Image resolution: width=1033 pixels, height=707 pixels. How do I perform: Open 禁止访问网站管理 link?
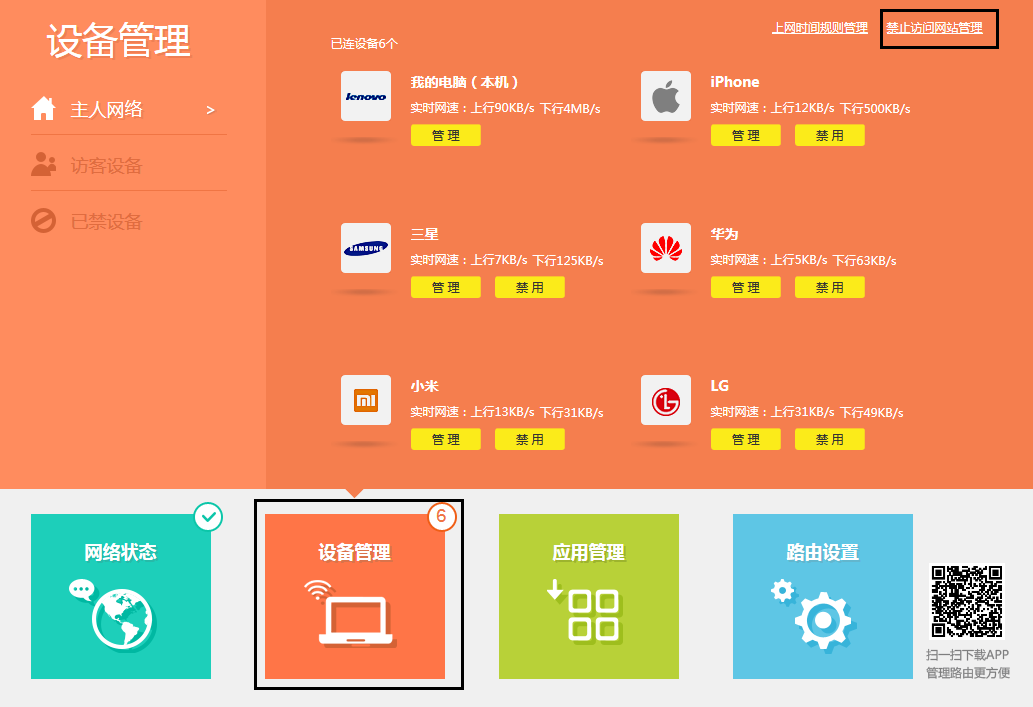(x=938, y=29)
